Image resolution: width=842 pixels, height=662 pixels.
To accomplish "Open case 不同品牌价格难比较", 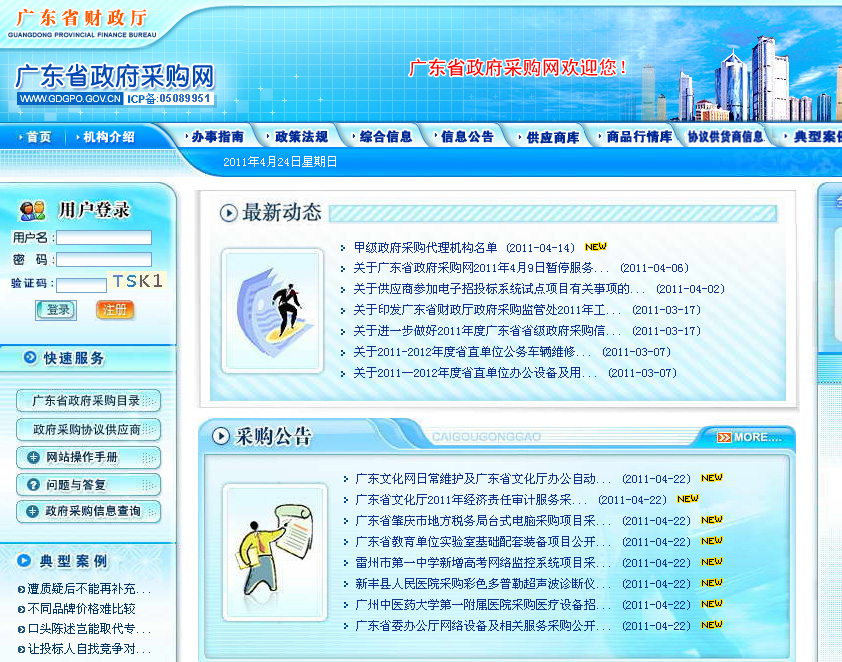I will point(82,609).
